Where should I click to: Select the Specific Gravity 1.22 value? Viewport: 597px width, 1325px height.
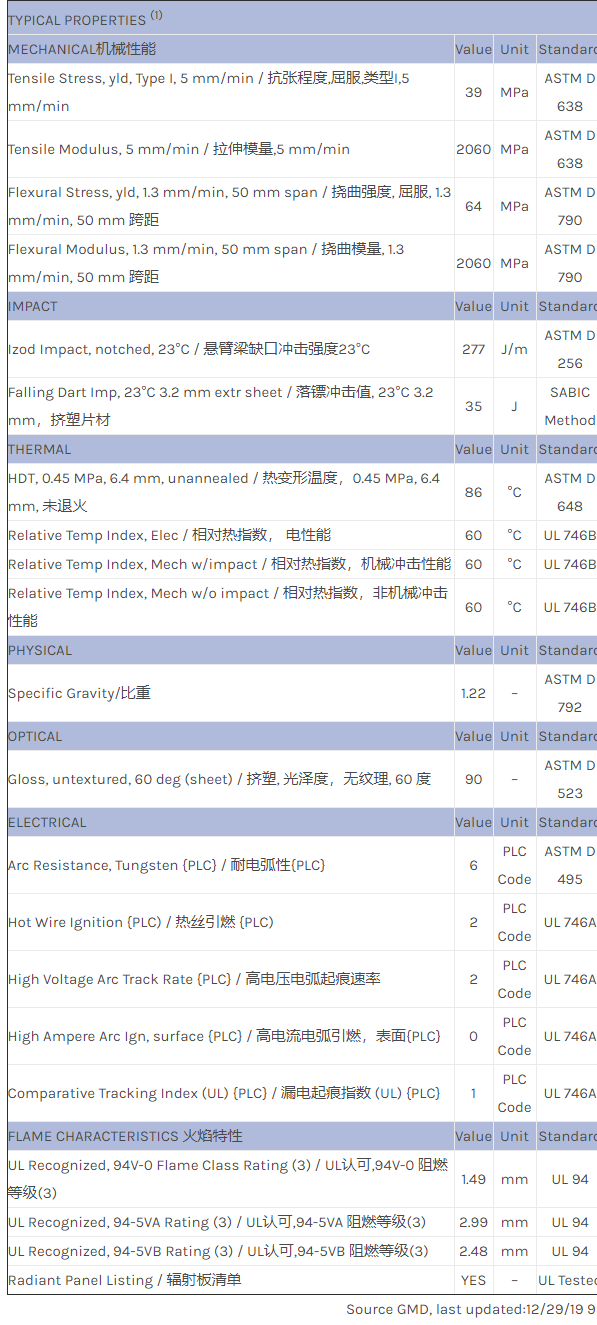(474, 693)
